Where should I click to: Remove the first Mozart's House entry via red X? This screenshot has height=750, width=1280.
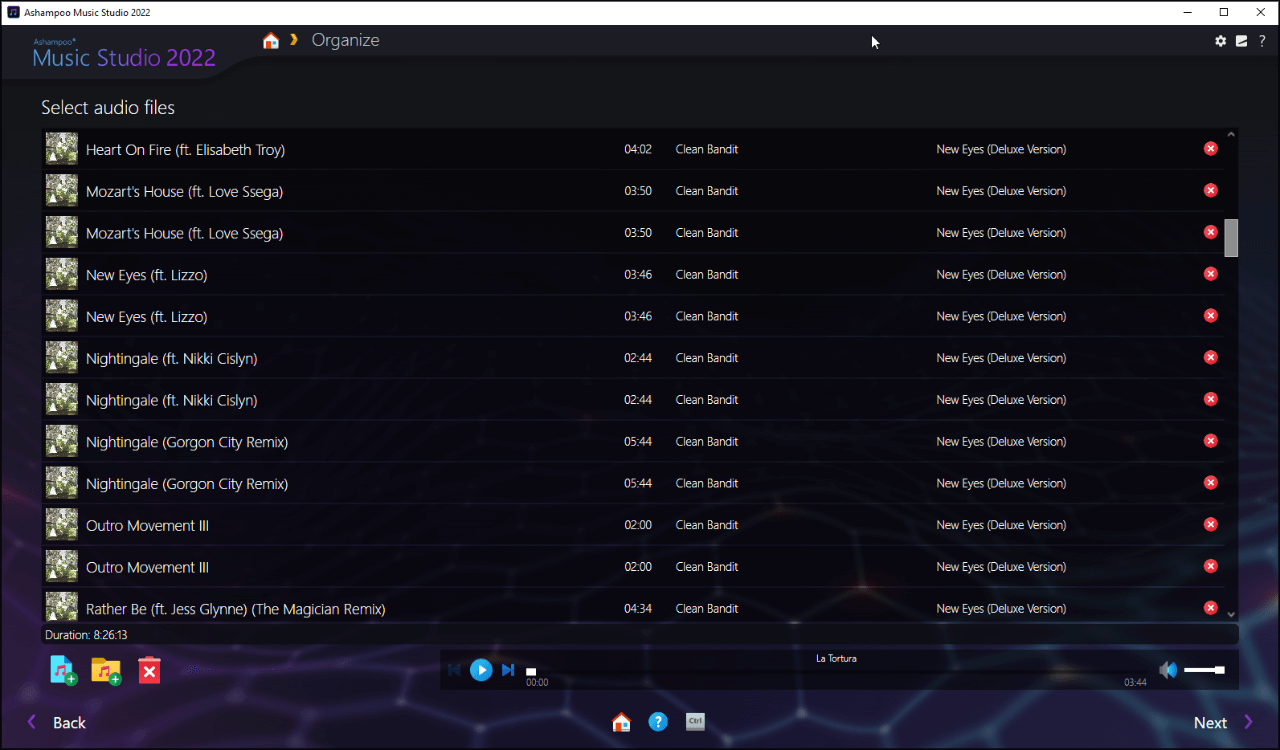(1210, 191)
